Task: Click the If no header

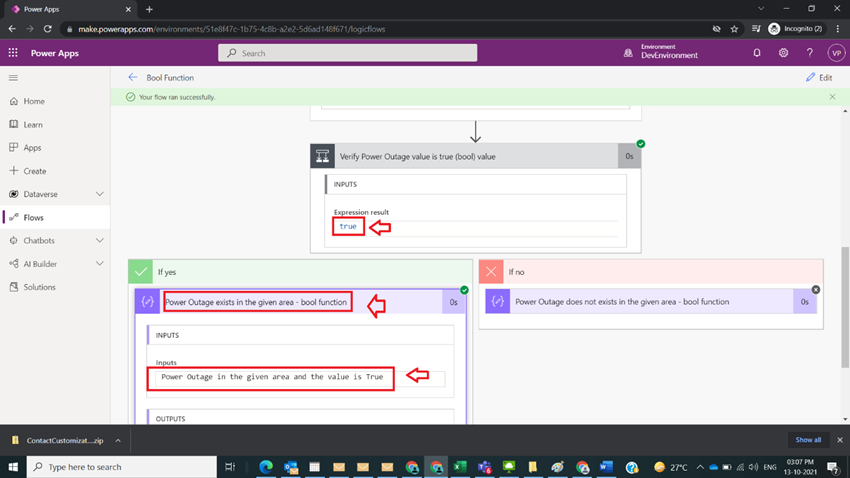Action: click(651, 272)
